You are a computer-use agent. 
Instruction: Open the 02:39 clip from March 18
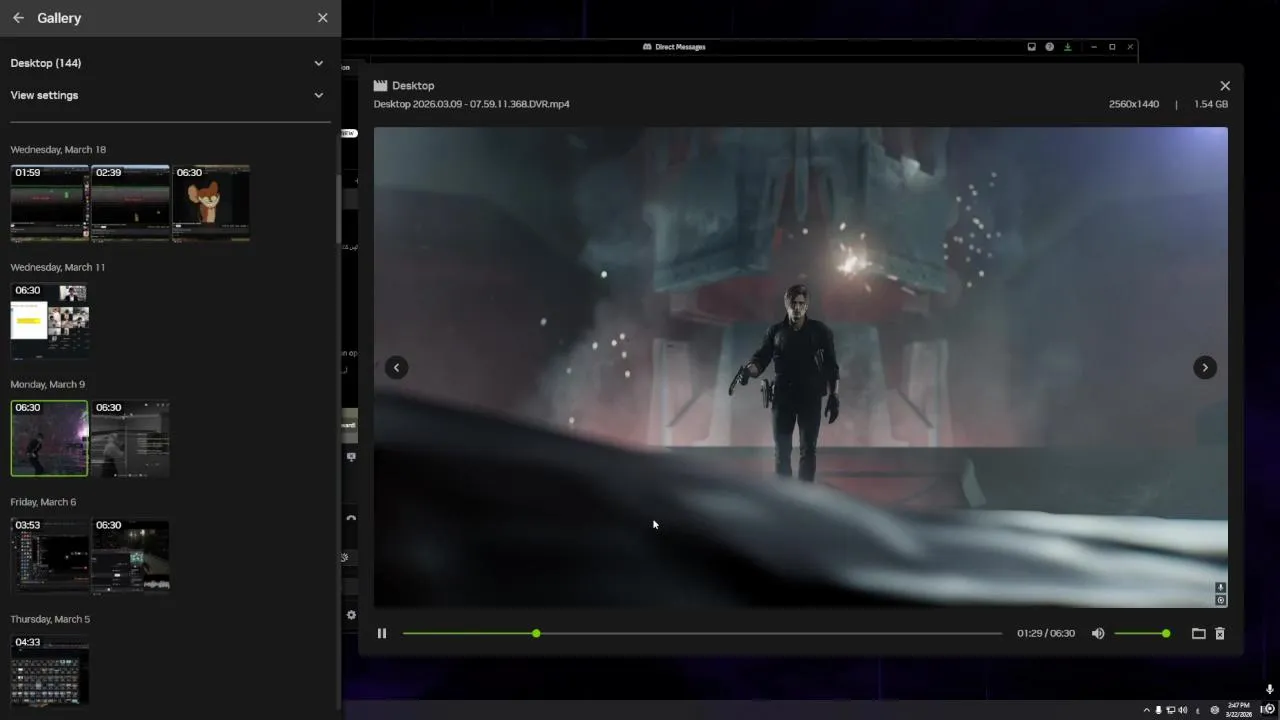click(130, 203)
